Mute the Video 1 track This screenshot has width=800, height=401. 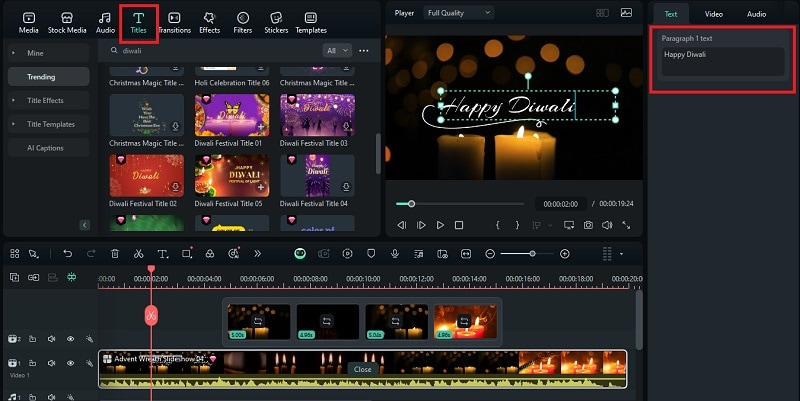click(x=51, y=363)
